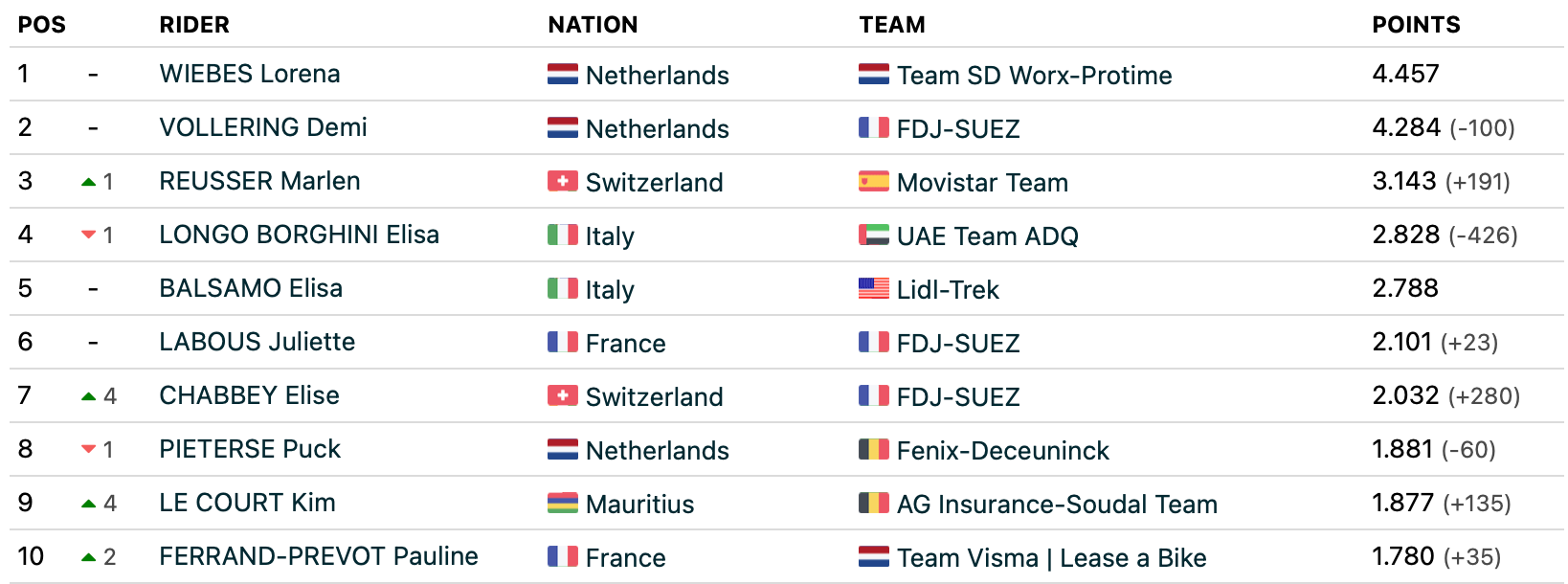The height and width of the screenshot is (584, 1568).
Task: Click the UAE flag beside UAE Team ADQ
Action: 873,235
